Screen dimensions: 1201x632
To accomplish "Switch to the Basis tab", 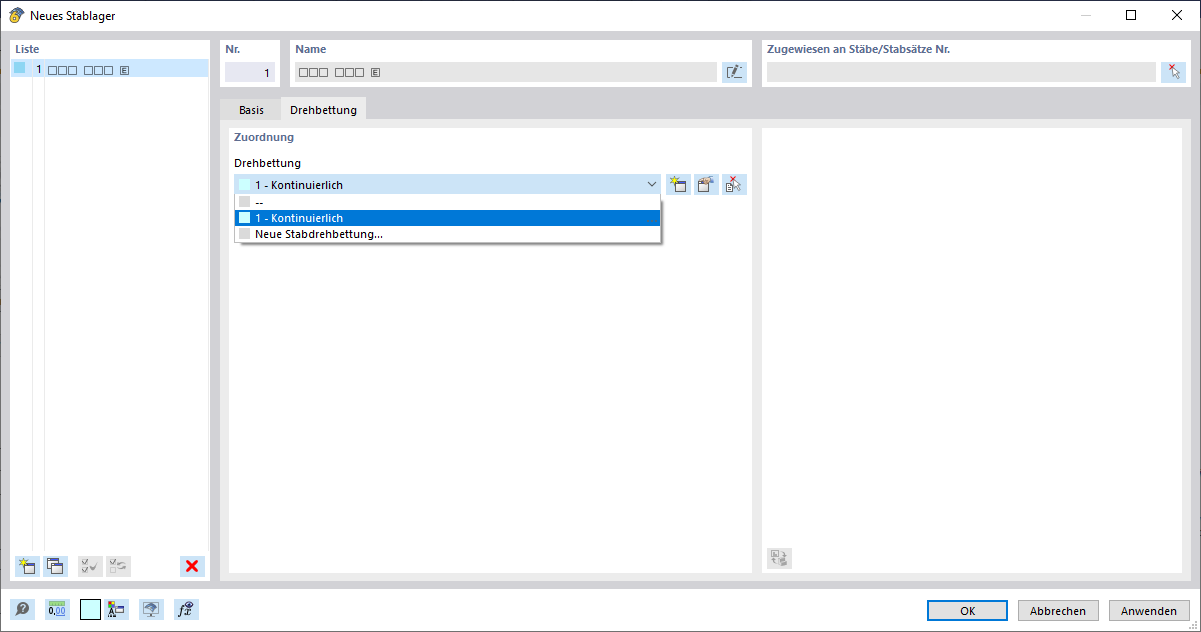I will tap(251, 109).
